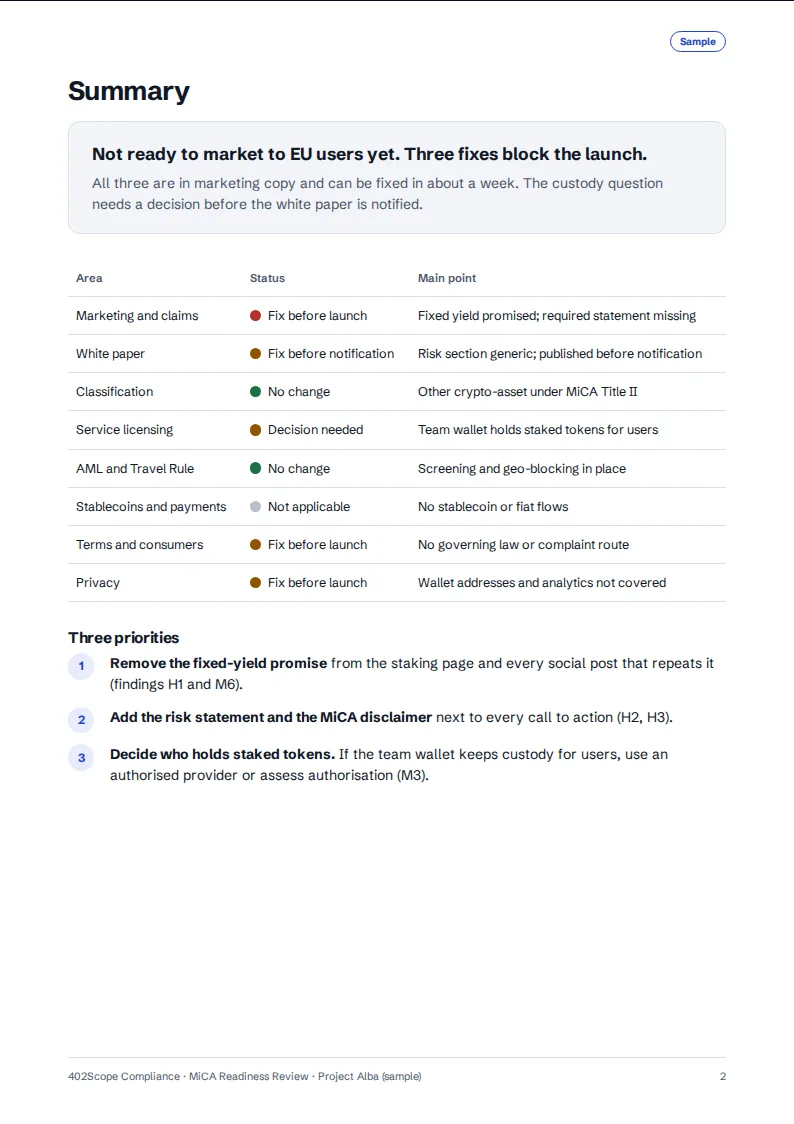Click the Area column header
The height and width of the screenshot is (1124, 794).
pos(89,278)
